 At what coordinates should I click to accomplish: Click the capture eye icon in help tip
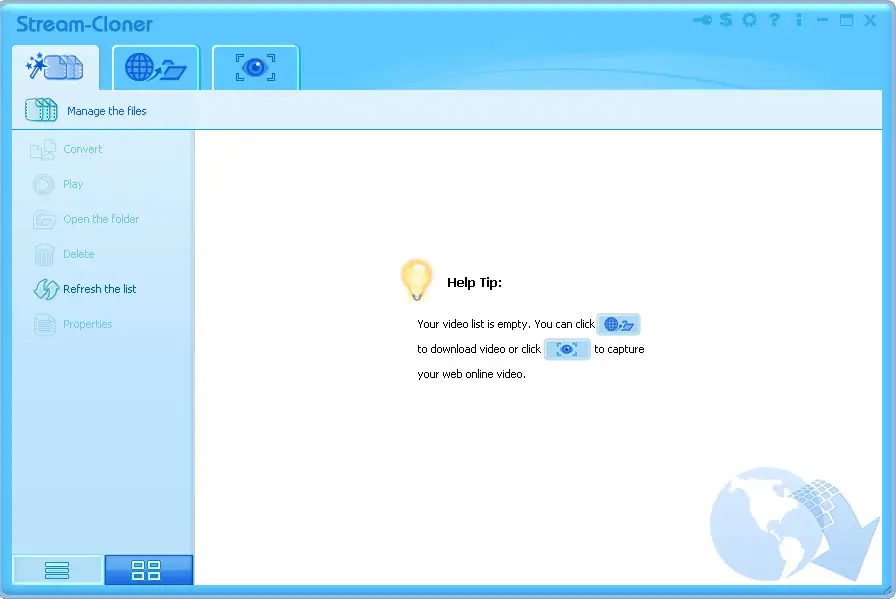coord(567,349)
